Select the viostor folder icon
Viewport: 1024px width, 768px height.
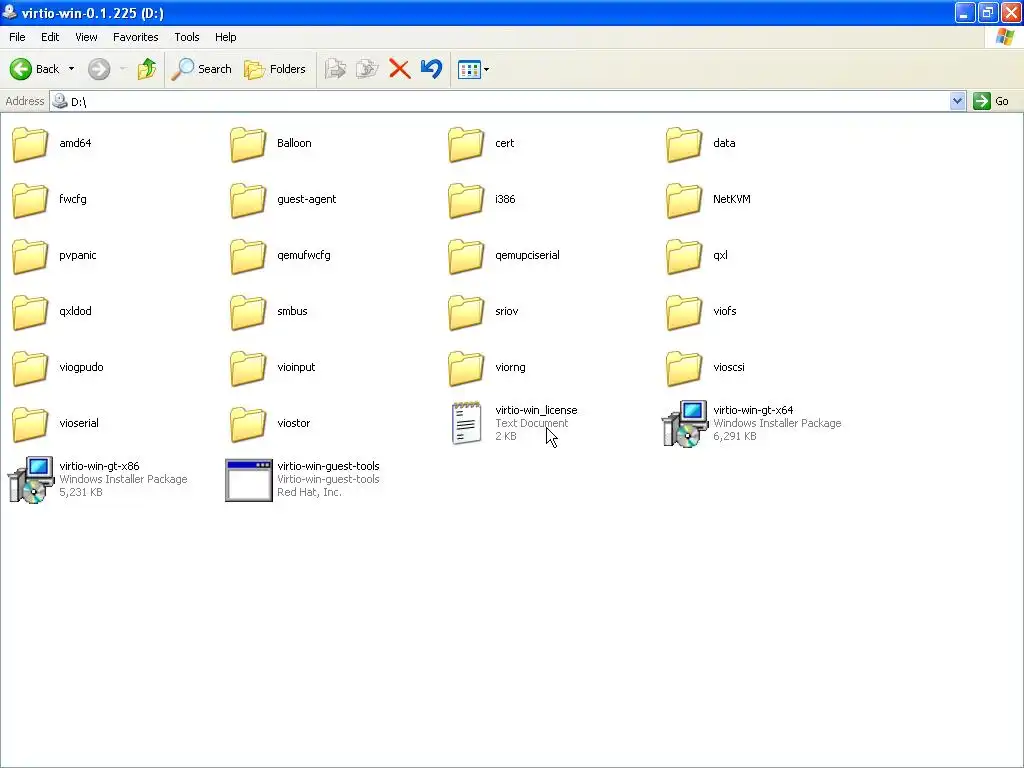pyautogui.click(x=248, y=424)
